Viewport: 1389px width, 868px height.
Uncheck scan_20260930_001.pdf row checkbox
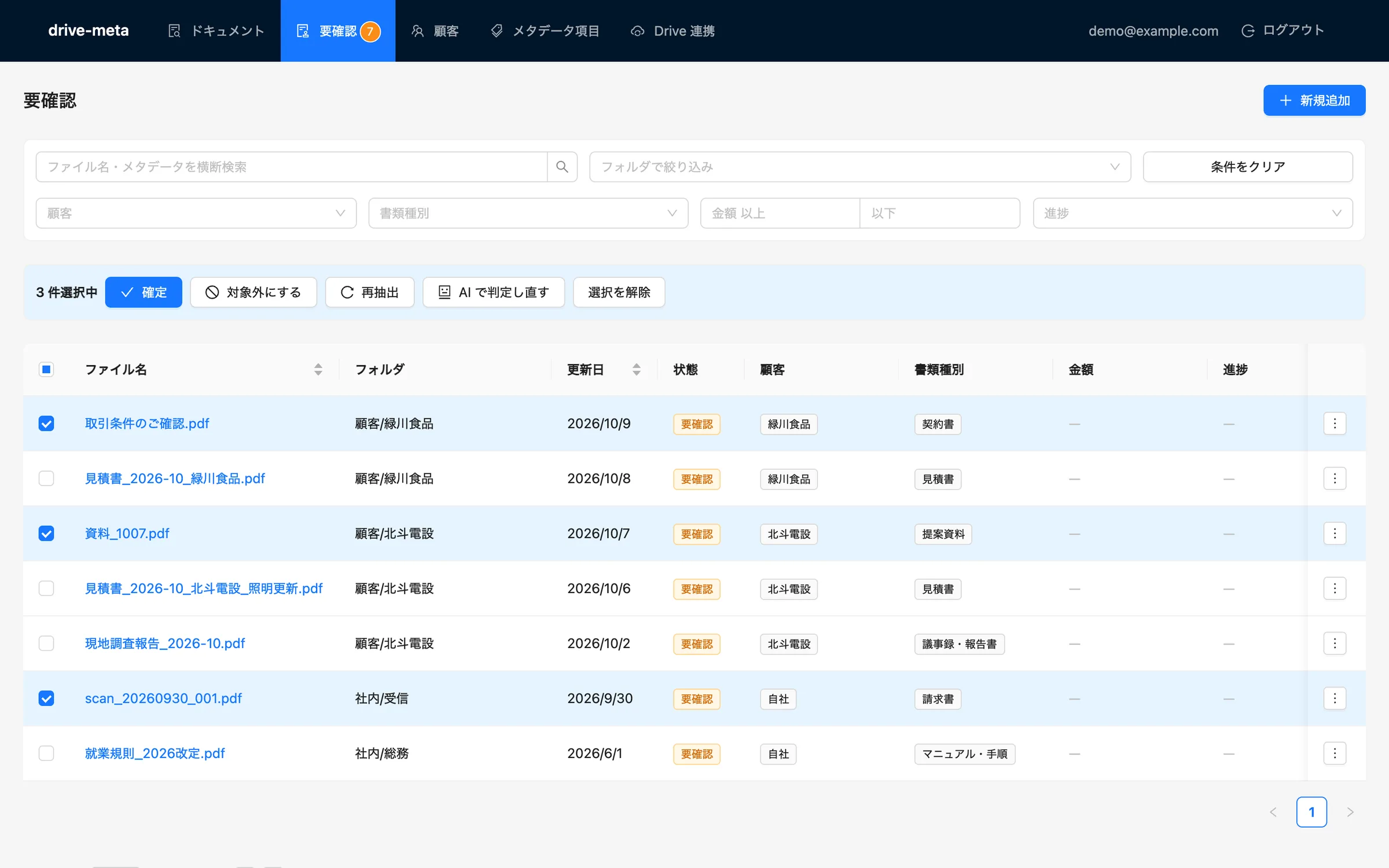click(x=46, y=698)
